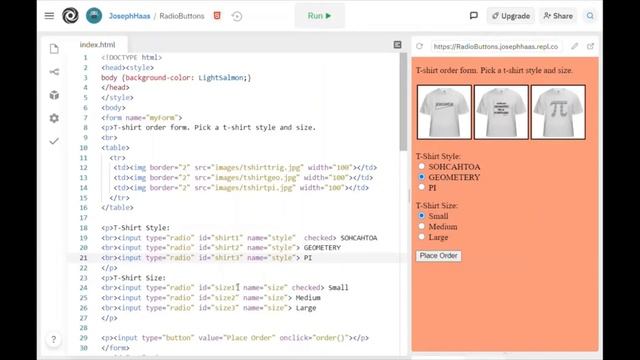The height and width of the screenshot is (360, 640).
Task: Select the Small size radio button
Action: tap(422, 216)
